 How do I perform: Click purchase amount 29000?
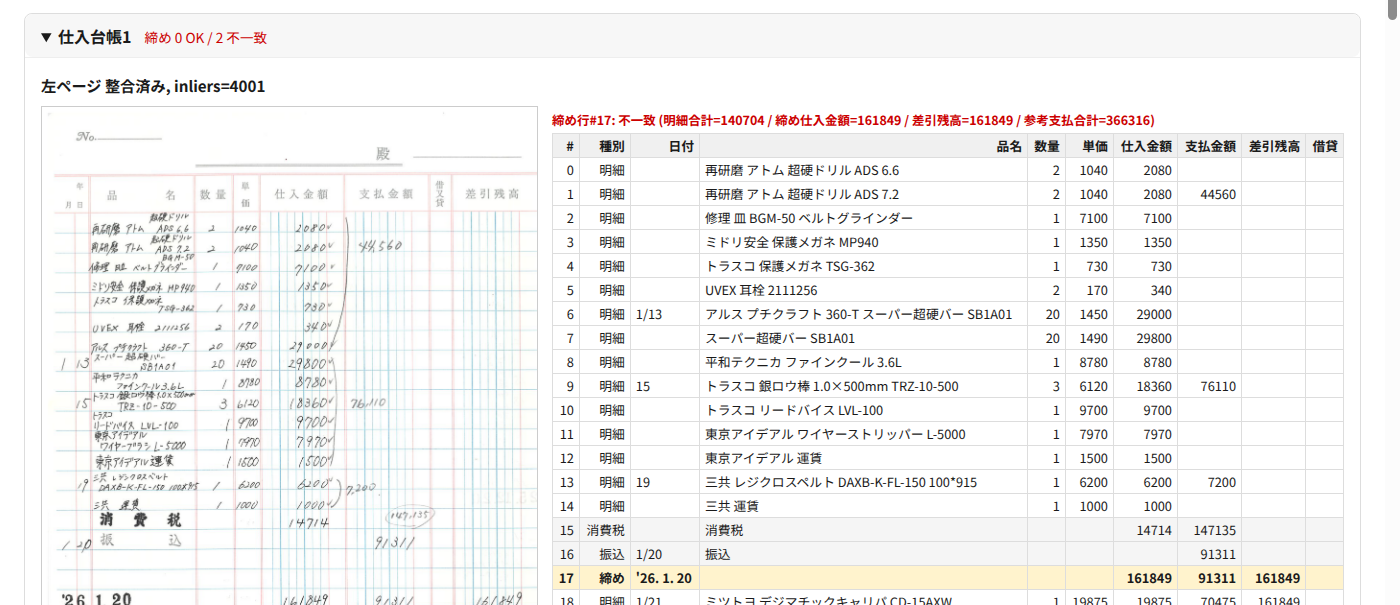point(1146,314)
